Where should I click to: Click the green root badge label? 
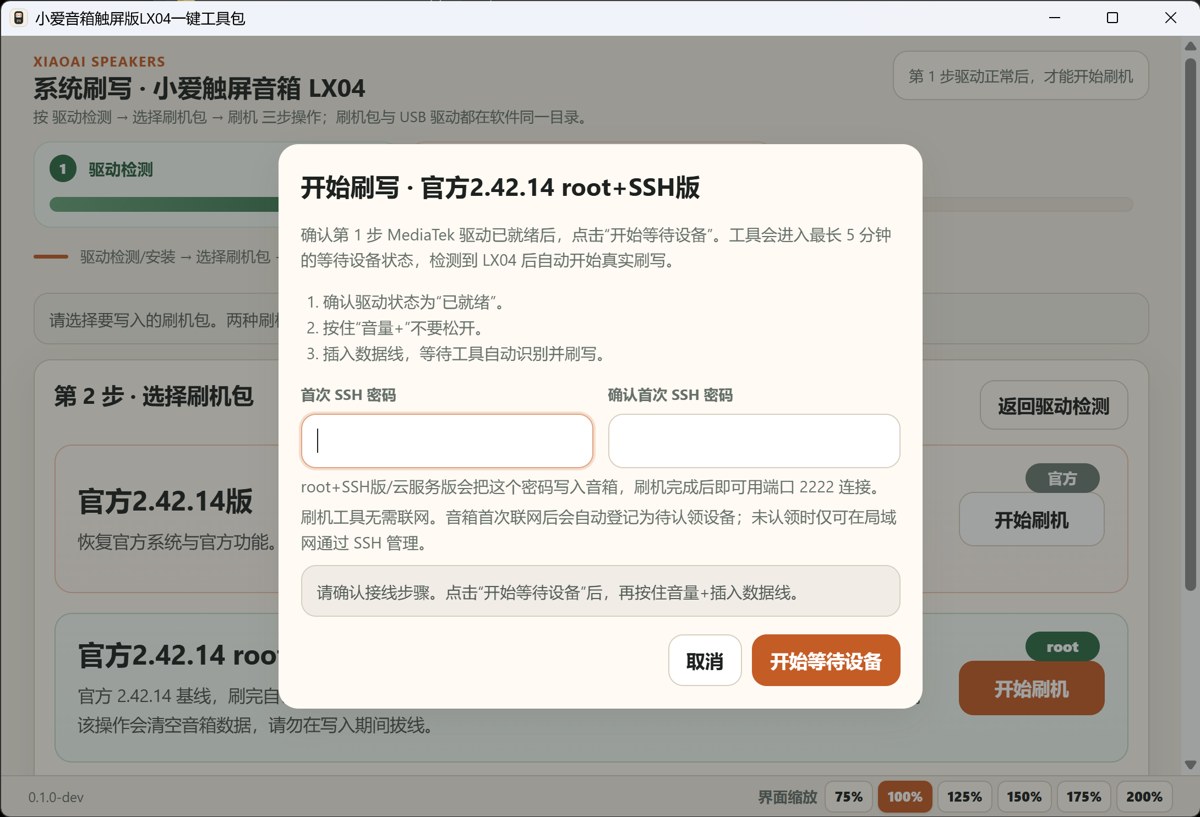click(1062, 647)
